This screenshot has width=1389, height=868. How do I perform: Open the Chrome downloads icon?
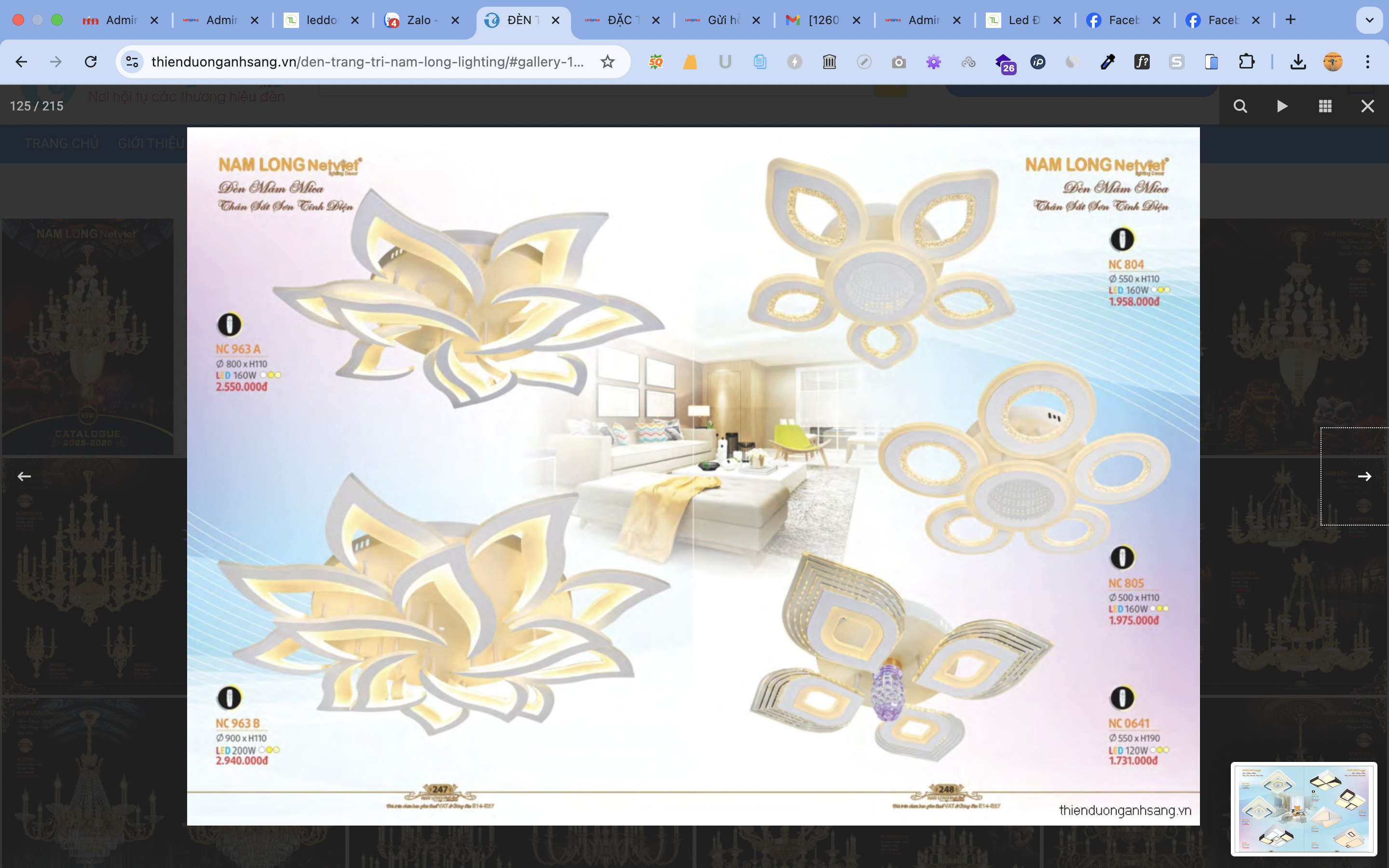[x=1298, y=61]
